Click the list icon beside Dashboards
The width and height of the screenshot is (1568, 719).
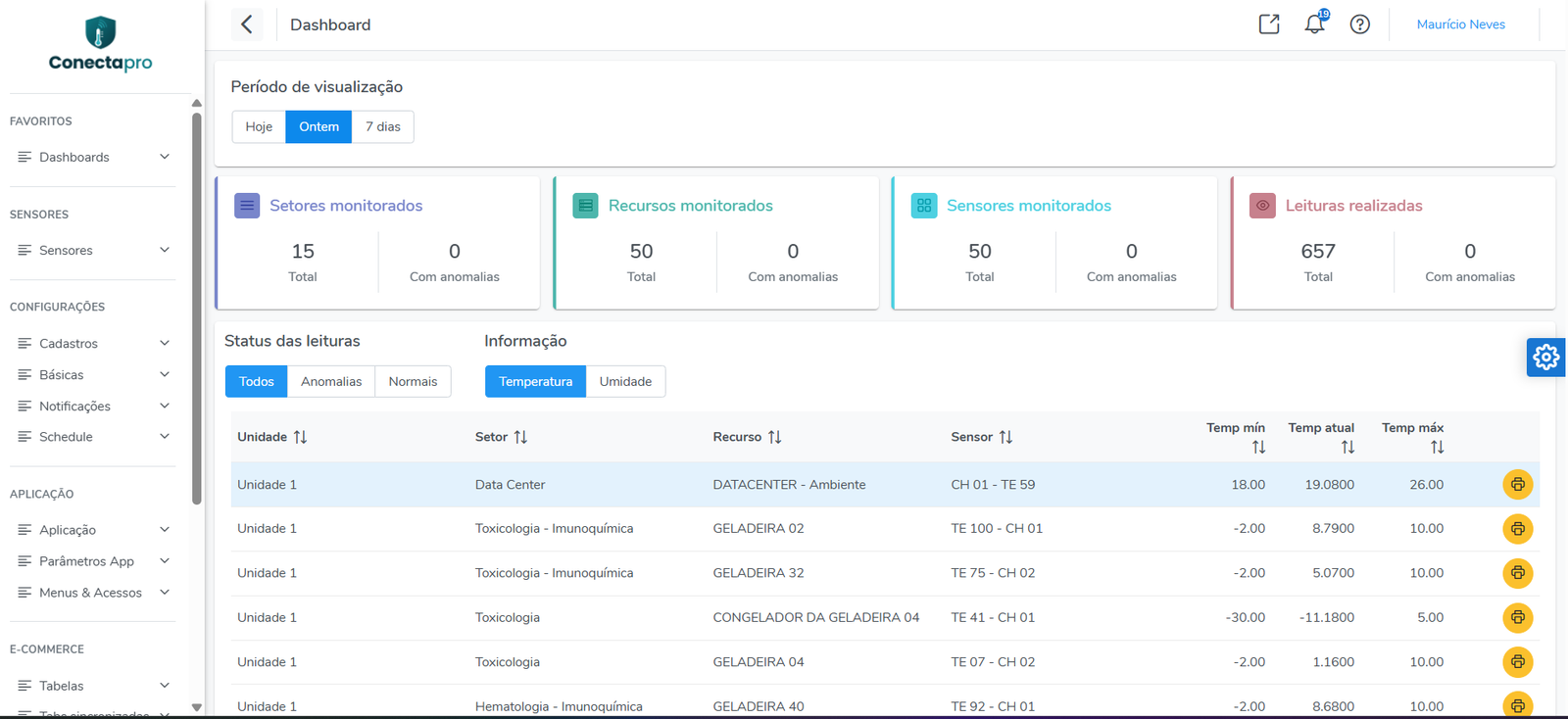point(24,157)
